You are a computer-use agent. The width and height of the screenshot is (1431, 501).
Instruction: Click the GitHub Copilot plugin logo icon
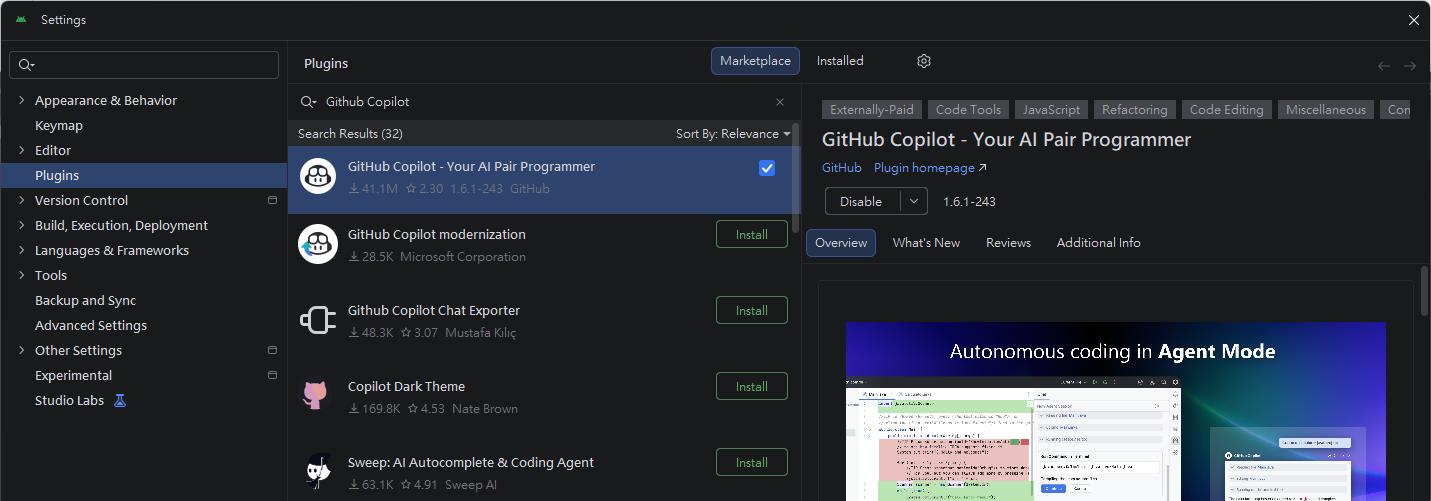coord(318,177)
